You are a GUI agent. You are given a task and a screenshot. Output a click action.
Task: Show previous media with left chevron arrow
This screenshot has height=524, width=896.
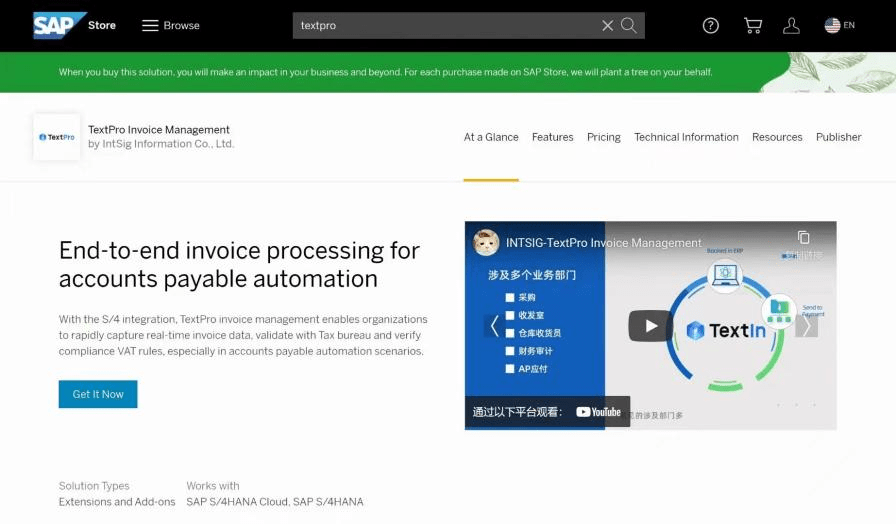[493, 326]
